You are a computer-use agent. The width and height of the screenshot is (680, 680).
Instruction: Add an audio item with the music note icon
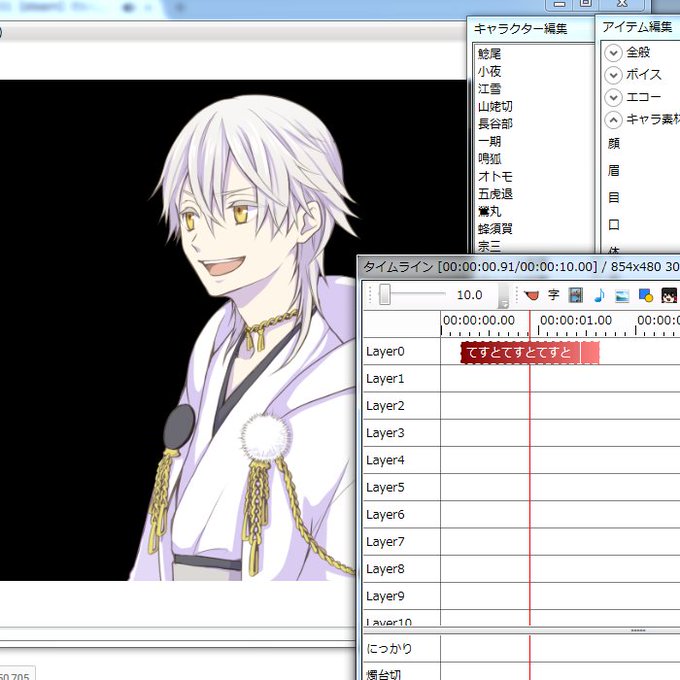tap(599, 295)
